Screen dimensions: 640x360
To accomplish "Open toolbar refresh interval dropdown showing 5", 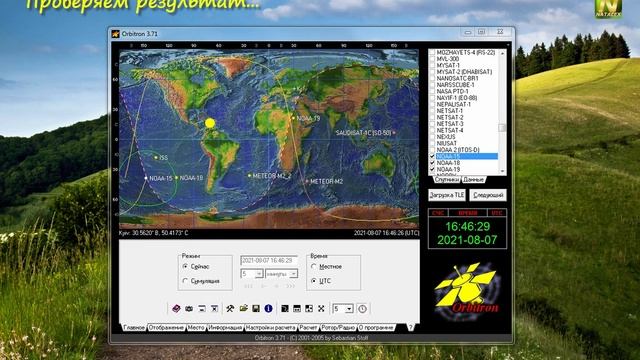I will [x=349, y=309].
